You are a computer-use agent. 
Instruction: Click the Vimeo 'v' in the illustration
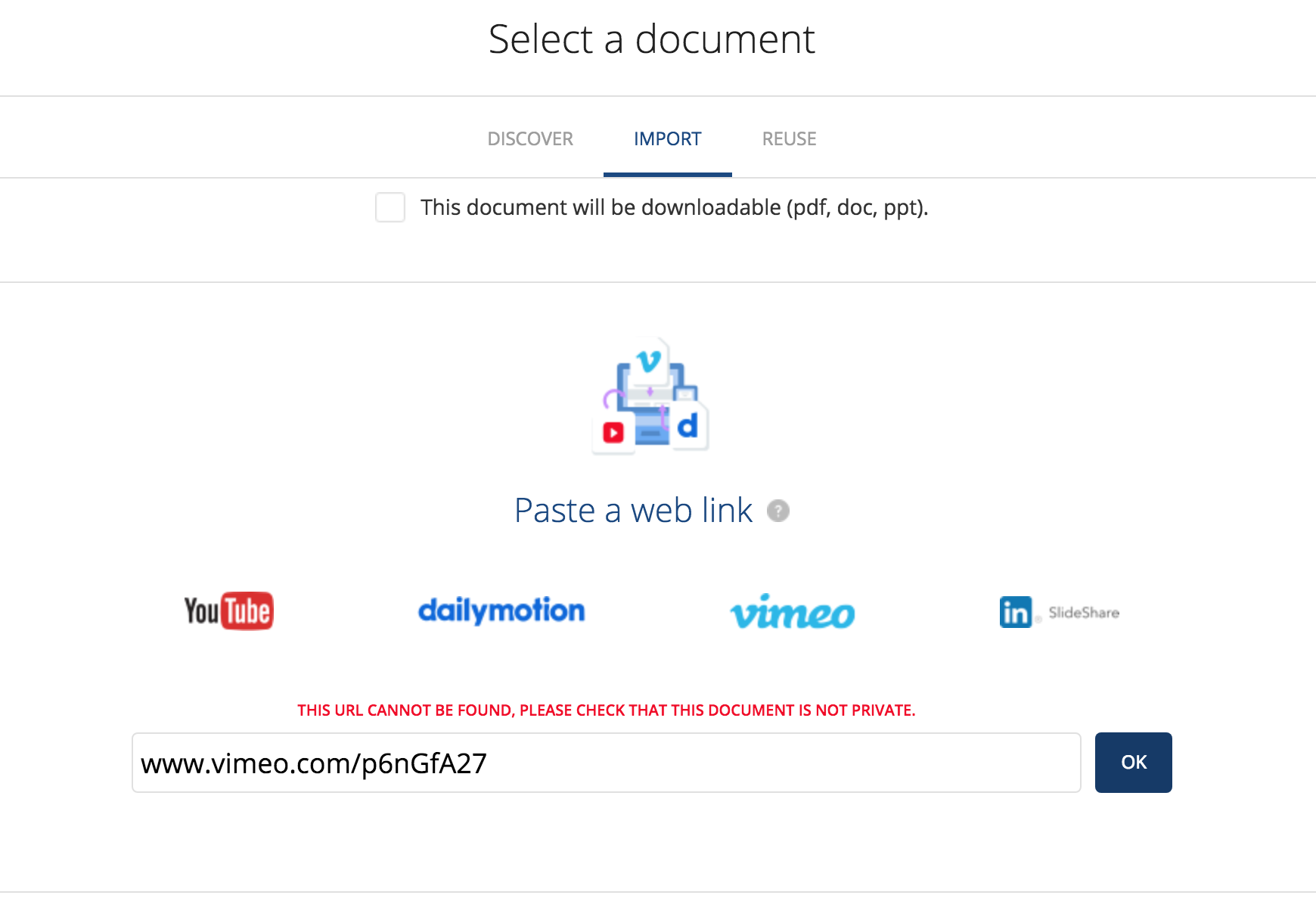click(x=649, y=361)
